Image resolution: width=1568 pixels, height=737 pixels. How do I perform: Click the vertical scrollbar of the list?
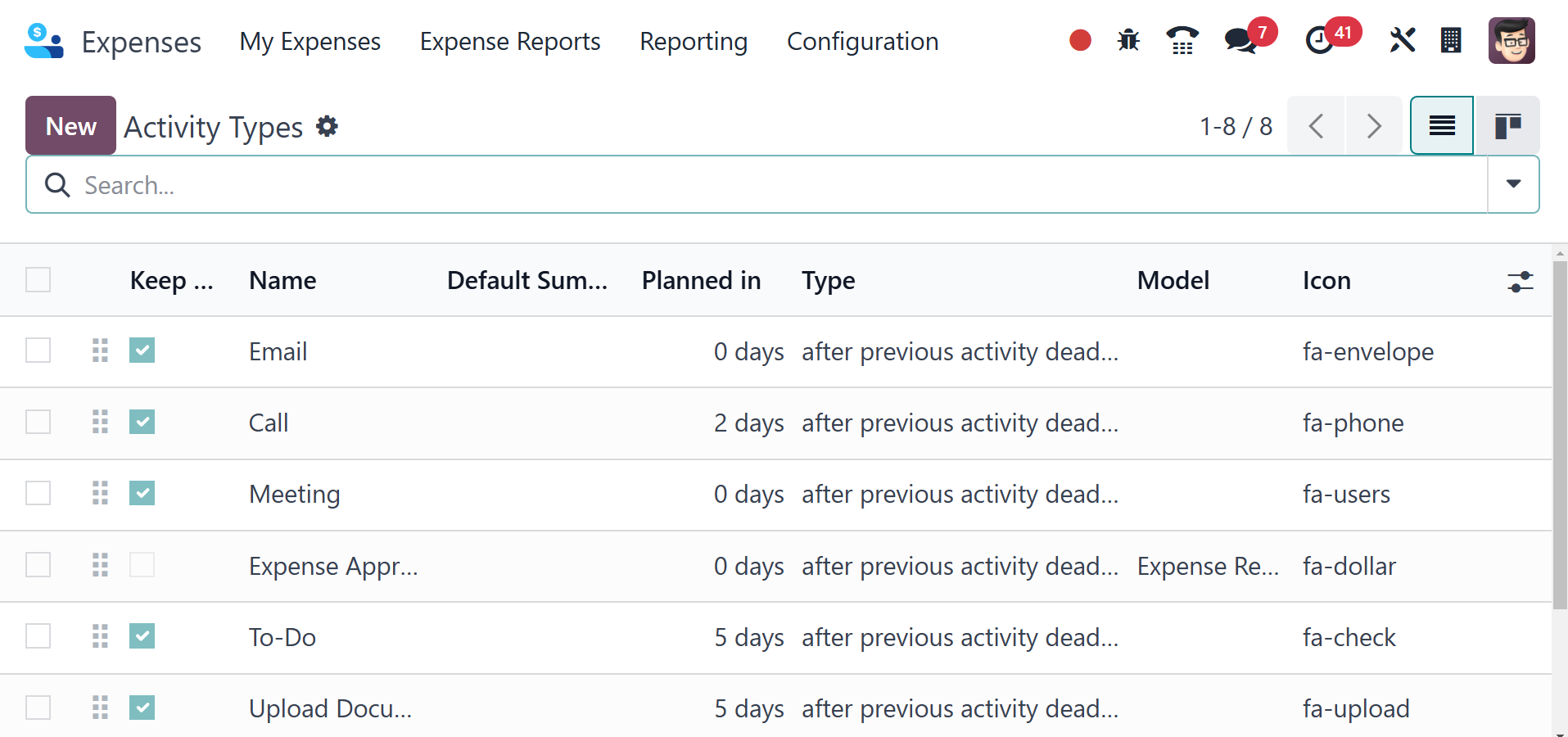1559,434
